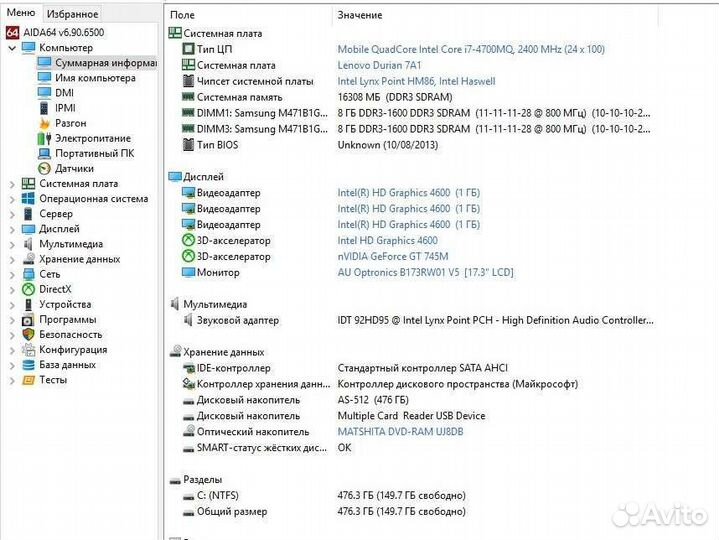Select the Multiple Card Reader USB Device value
The image size is (719, 540).
click(411, 416)
